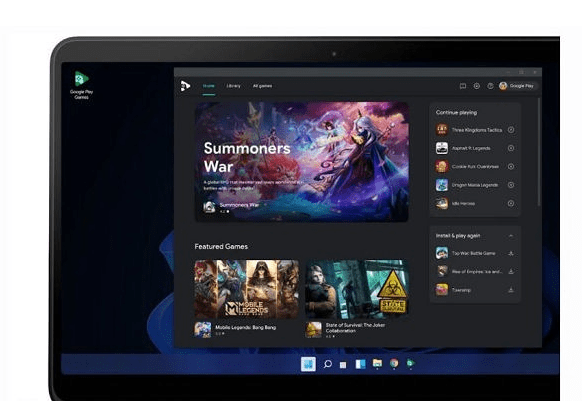Open the feedback speech-bubble icon in header
The height and width of the screenshot is (401, 583).
point(463,86)
